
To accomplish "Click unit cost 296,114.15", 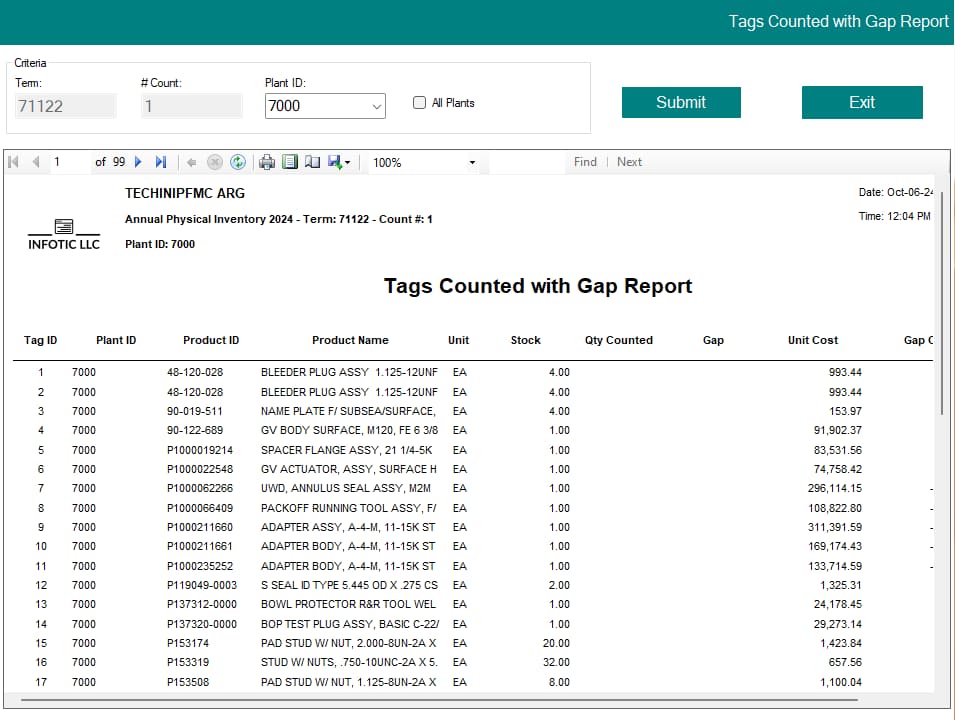I will pyautogui.click(x=834, y=488).
